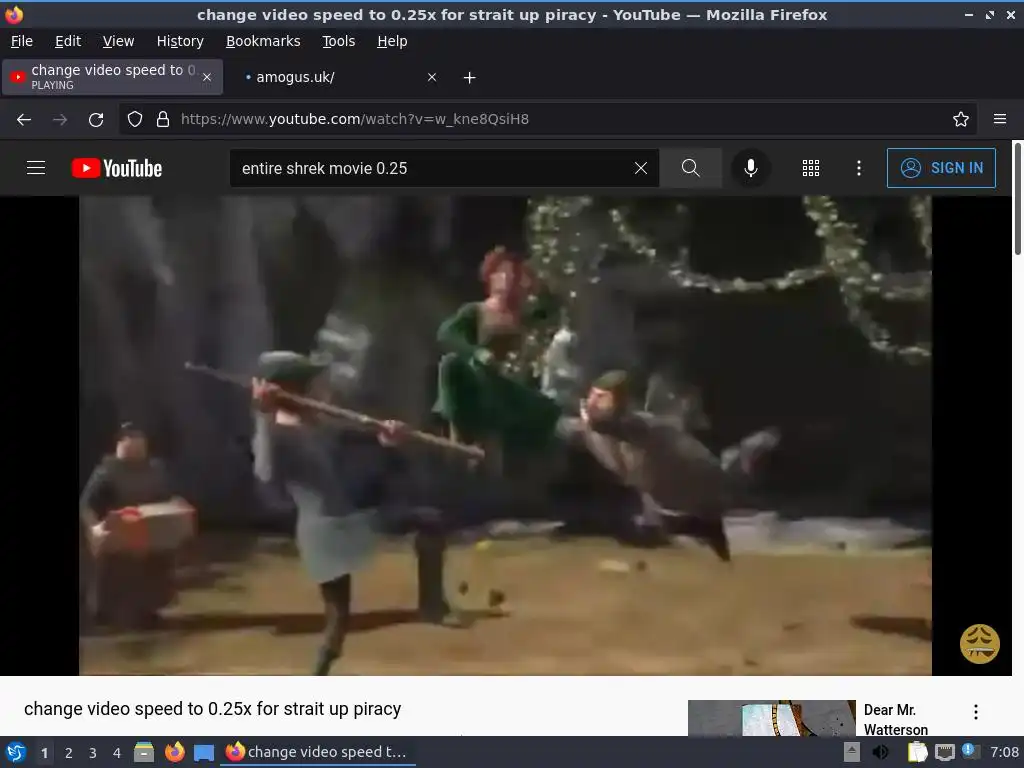Viewport: 1024px width, 768px height.
Task: Open the YouTube guide sidebar menu
Action: pyautogui.click(x=36, y=168)
